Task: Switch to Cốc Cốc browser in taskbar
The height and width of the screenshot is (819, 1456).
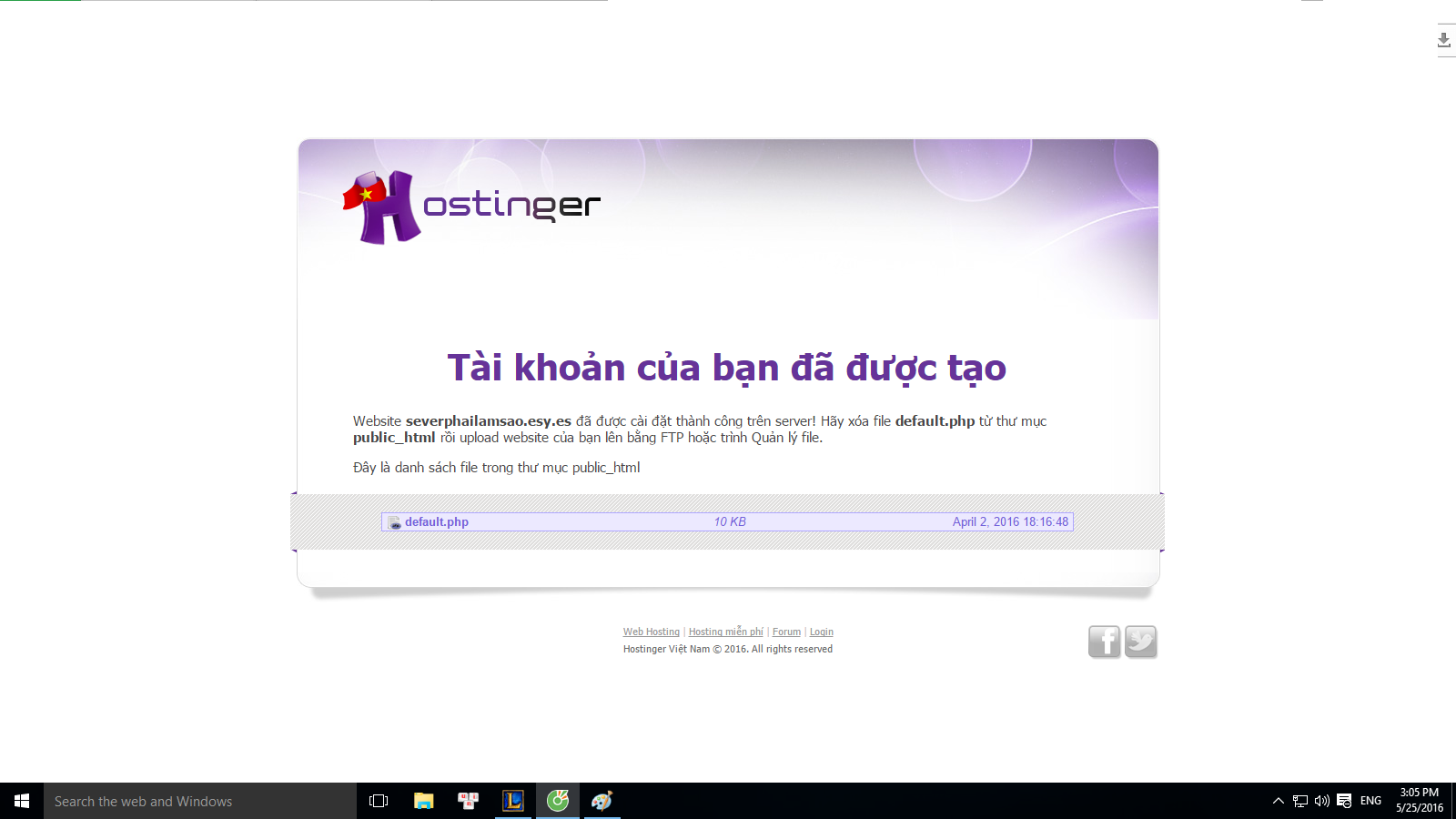Action: coord(558,801)
